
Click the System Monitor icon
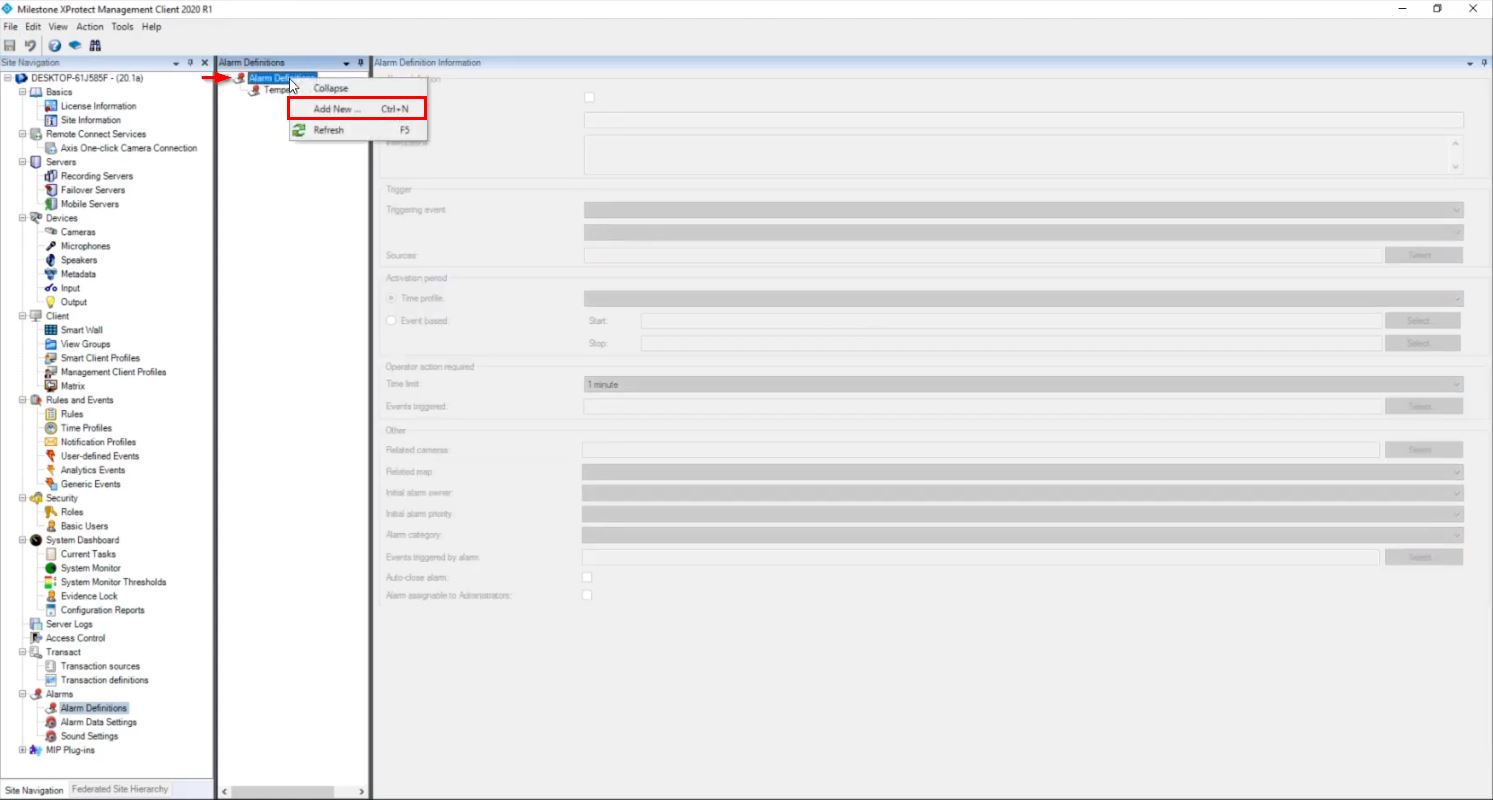point(51,568)
